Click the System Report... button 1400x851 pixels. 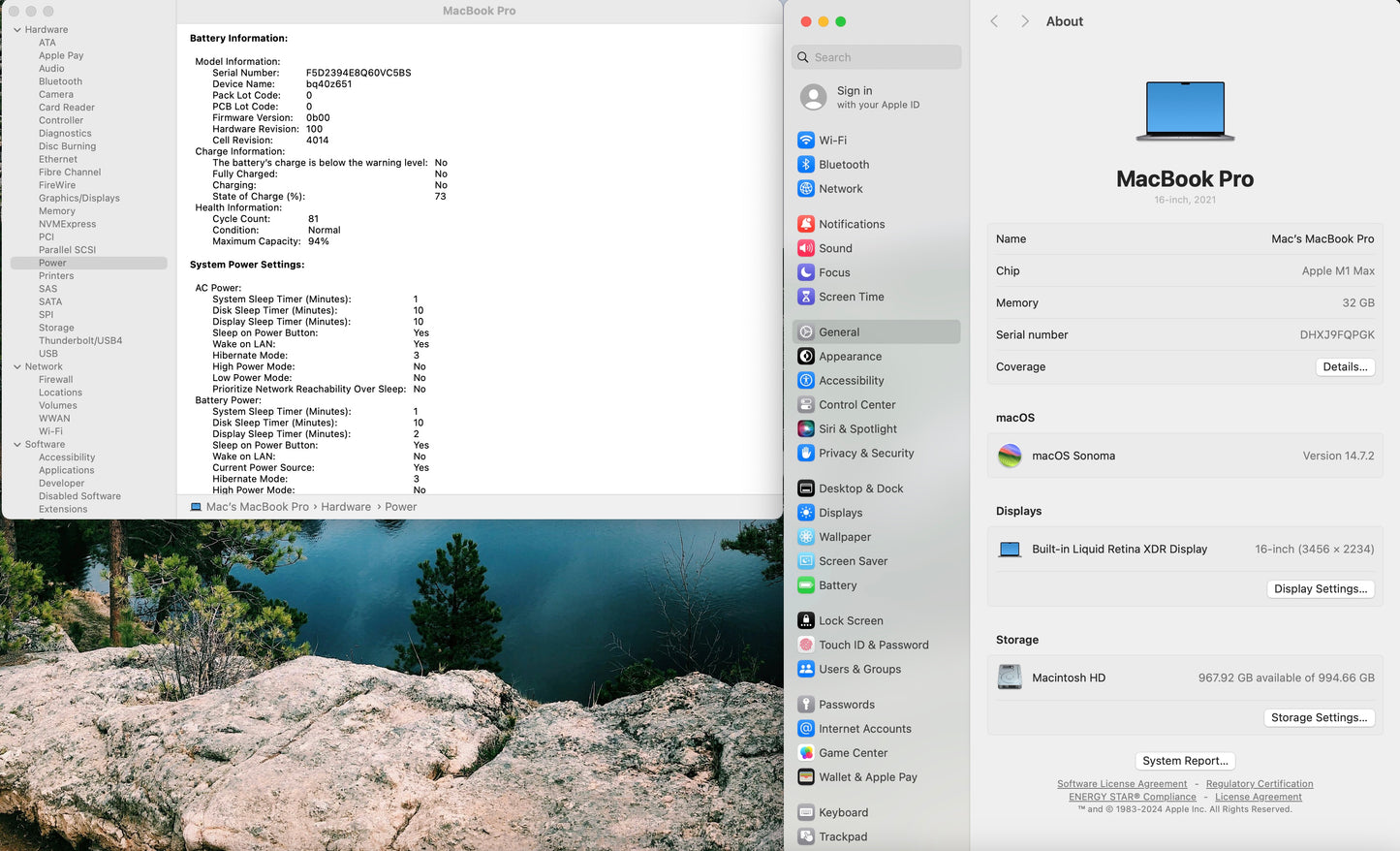[x=1184, y=761]
